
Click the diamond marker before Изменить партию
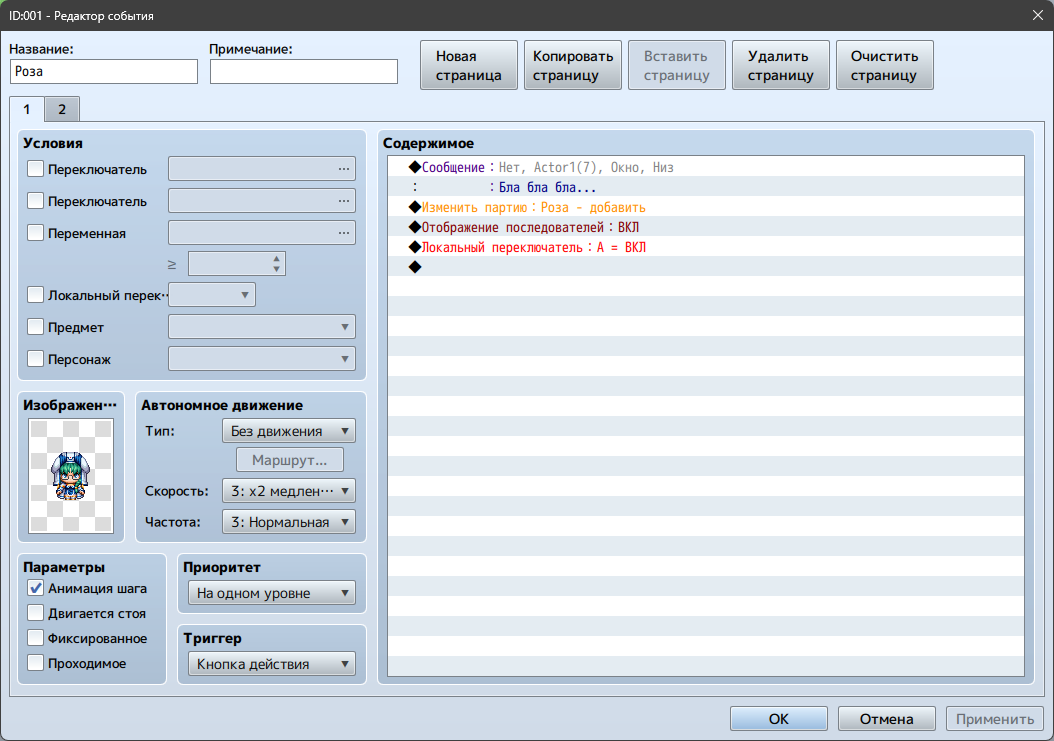click(415, 207)
